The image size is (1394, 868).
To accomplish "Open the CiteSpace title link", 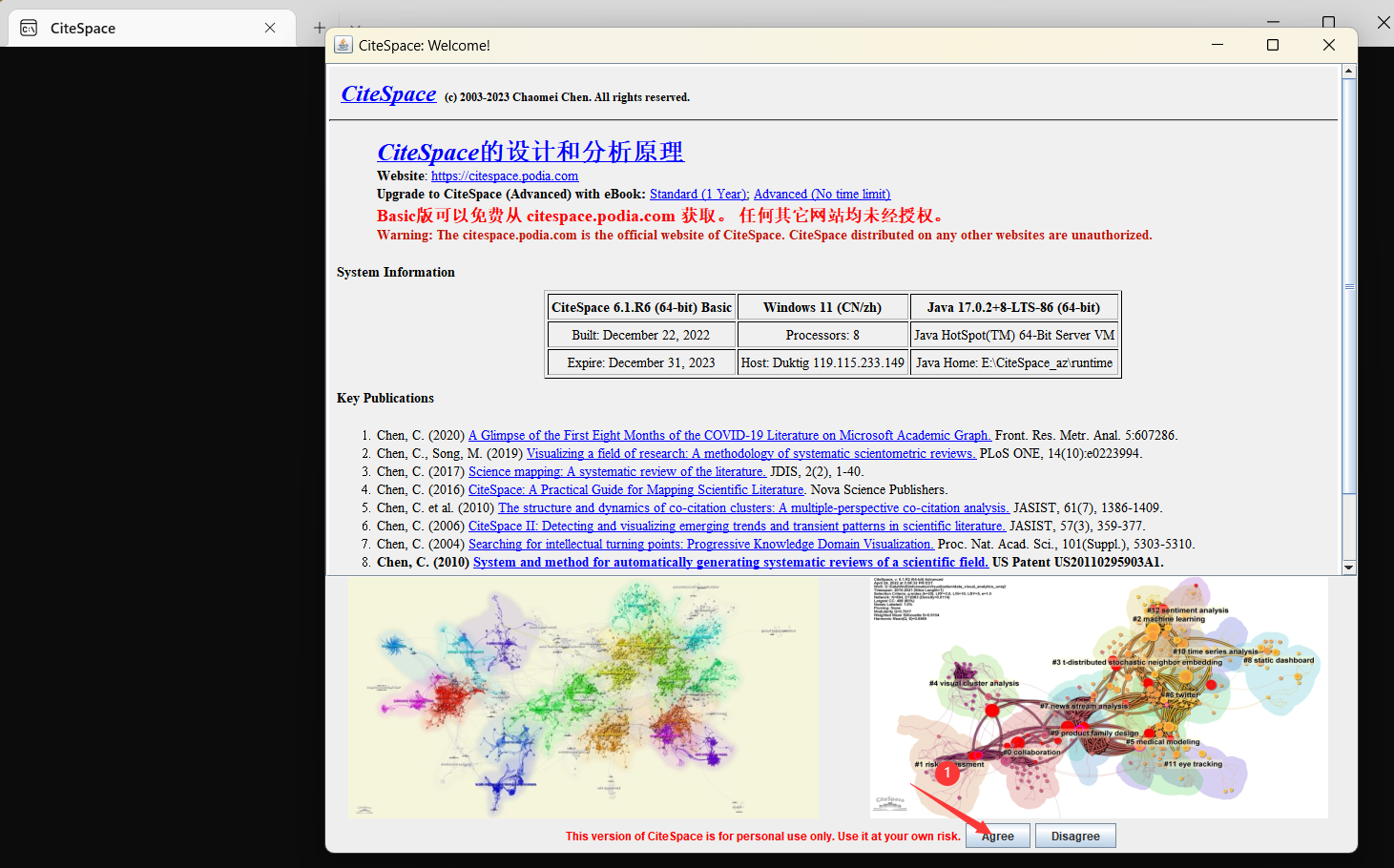I will click(x=389, y=93).
